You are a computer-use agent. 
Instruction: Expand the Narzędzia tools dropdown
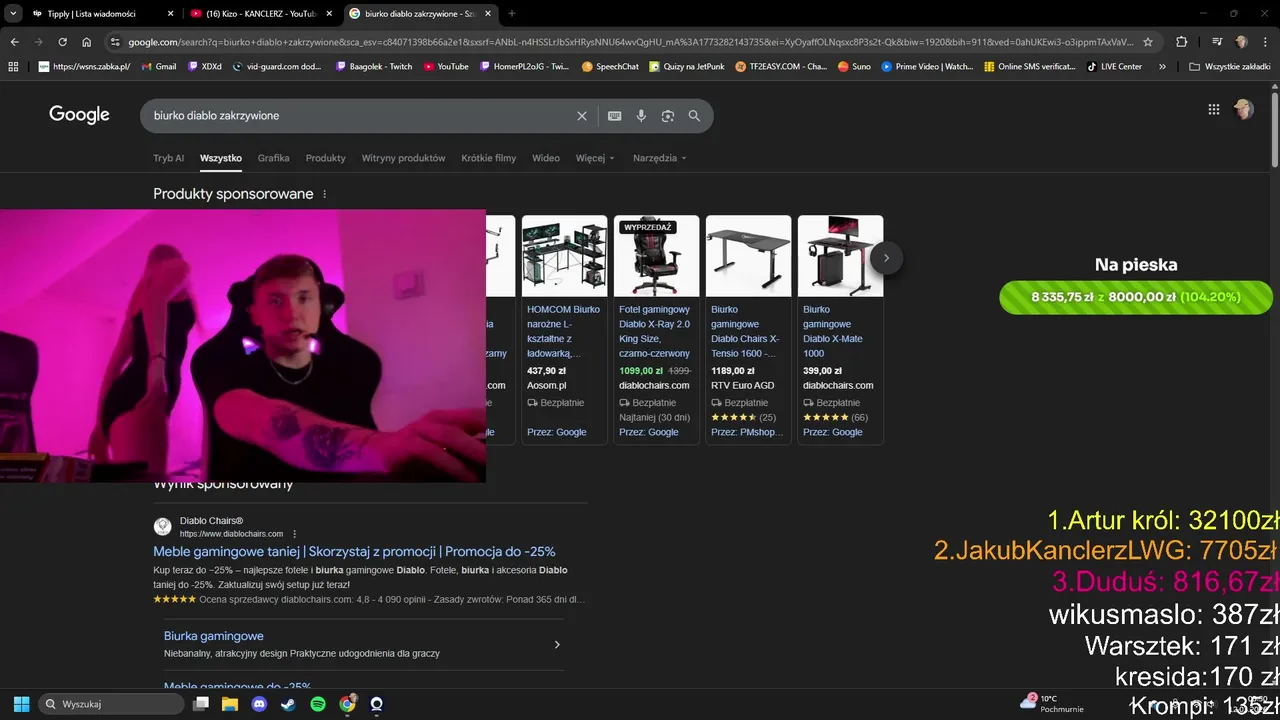click(x=659, y=158)
